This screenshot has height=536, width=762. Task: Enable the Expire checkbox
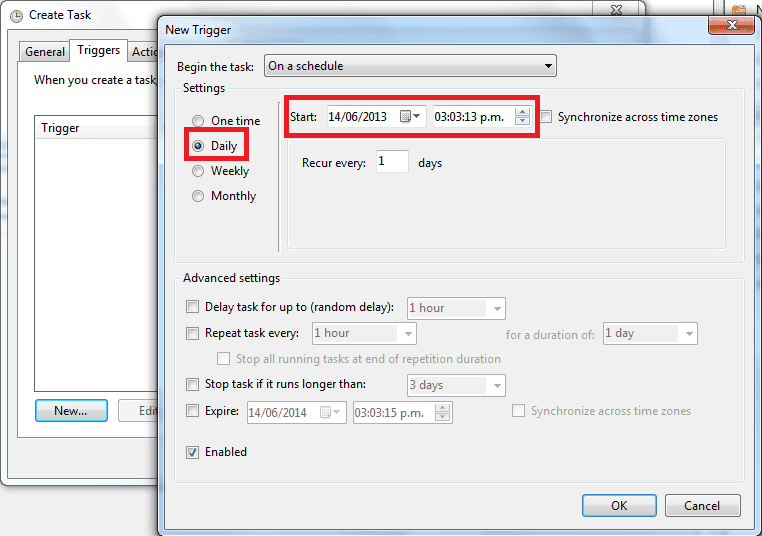[x=192, y=411]
